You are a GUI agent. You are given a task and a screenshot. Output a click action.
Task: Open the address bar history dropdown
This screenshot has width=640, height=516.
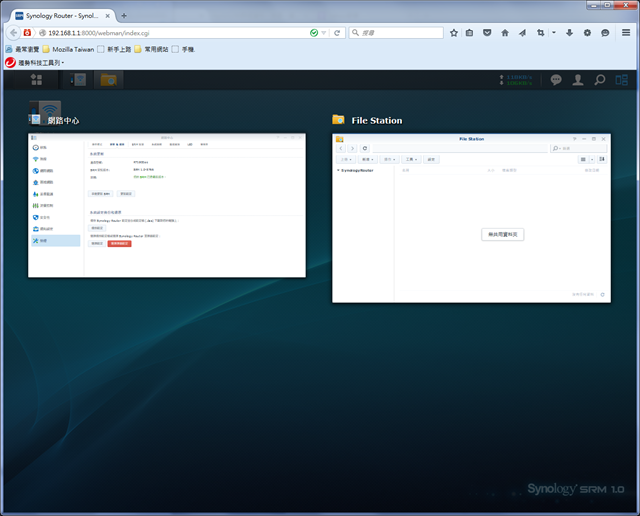324,33
